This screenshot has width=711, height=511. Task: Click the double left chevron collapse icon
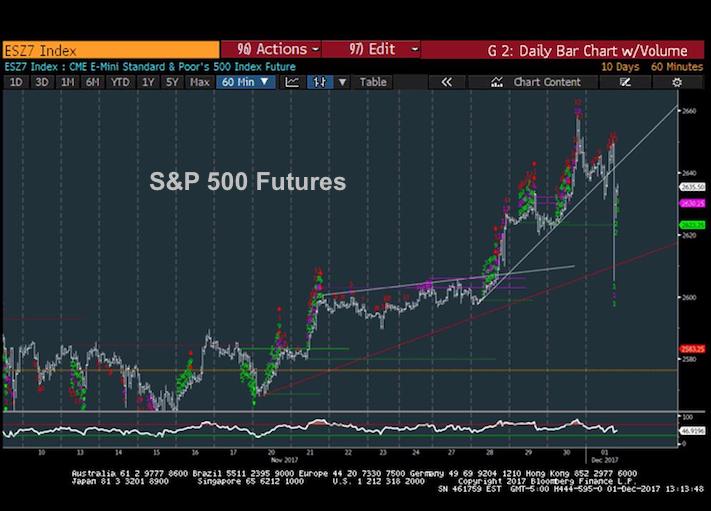coord(447,82)
